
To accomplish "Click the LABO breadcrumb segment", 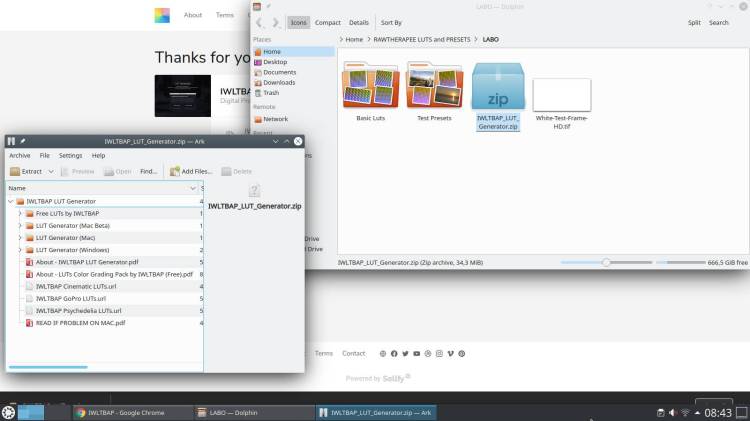I will 490,39.
